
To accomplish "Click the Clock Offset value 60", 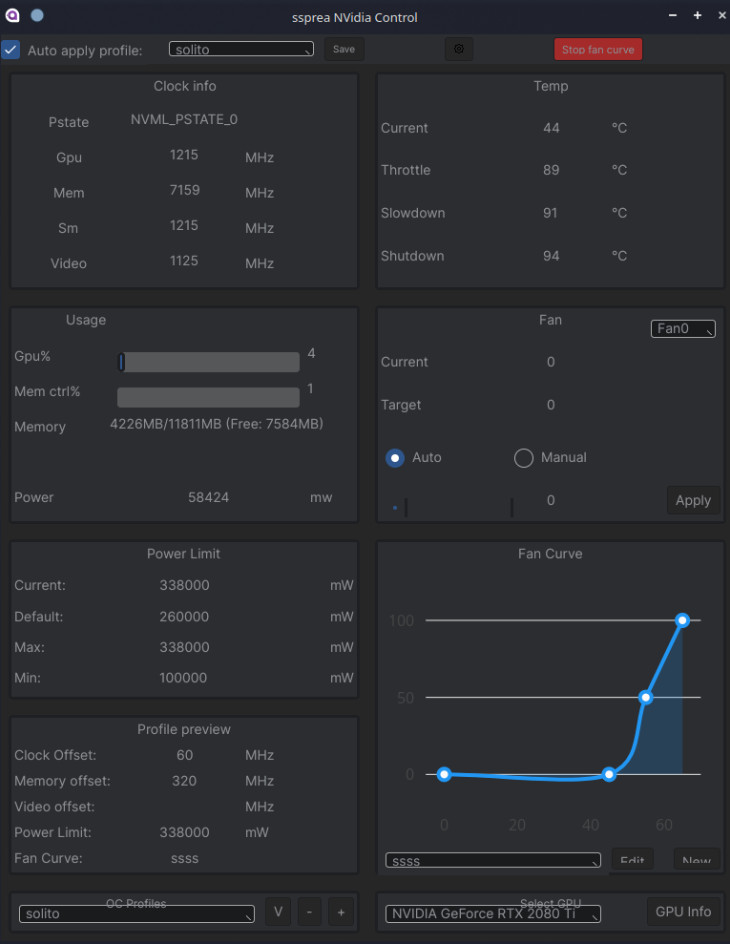I will coord(184,755).
